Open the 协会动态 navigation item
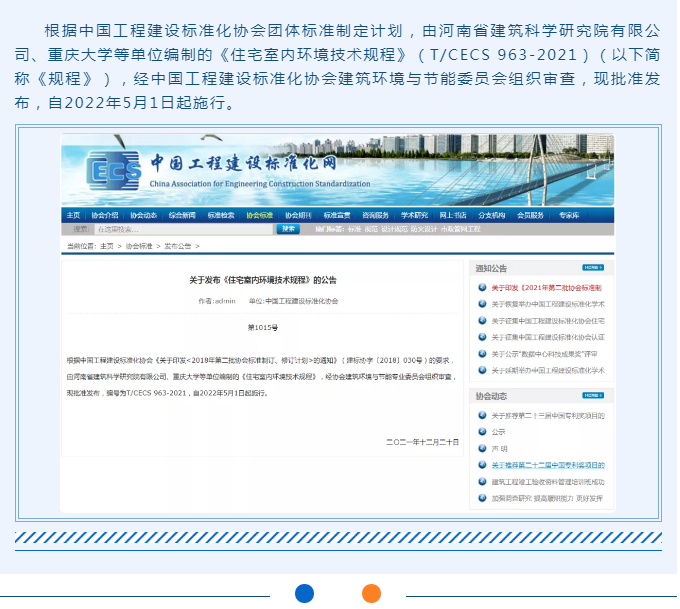Viewport: 680px width, 609px height. pyautogui.click(x=144, y=215)
